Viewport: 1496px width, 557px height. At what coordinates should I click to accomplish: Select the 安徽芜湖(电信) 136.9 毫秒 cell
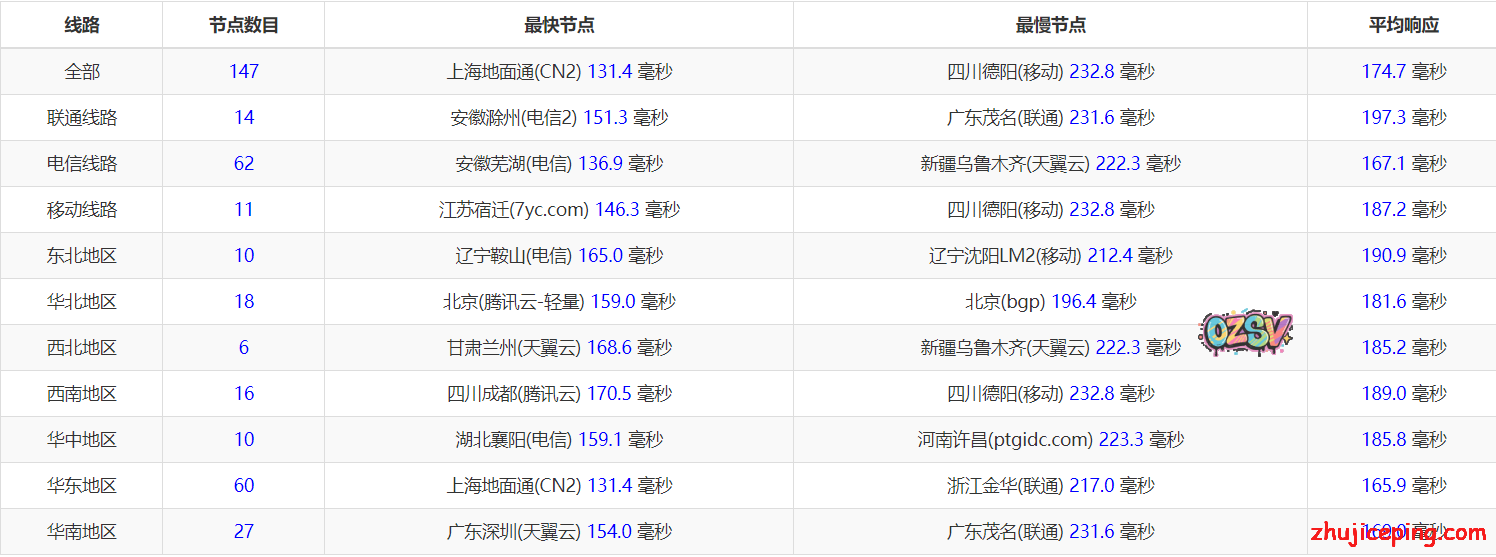[559, 163]
